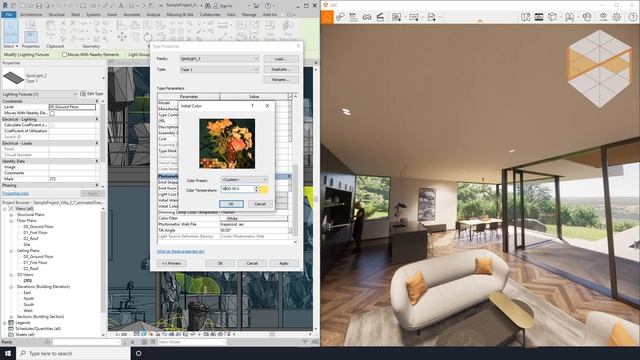This screenshot has height=360, width=640.
Task: Click the Edit Type icon in Properties panel
Action: [83, 94]
